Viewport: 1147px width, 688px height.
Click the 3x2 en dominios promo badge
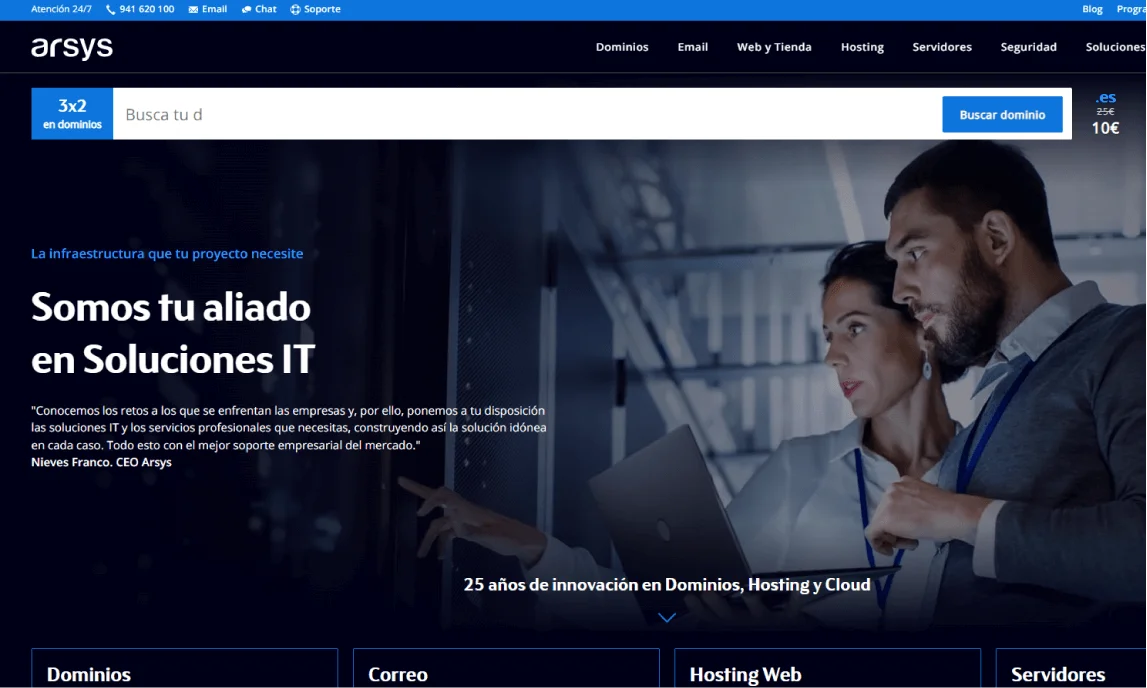(x=72, y=114)
